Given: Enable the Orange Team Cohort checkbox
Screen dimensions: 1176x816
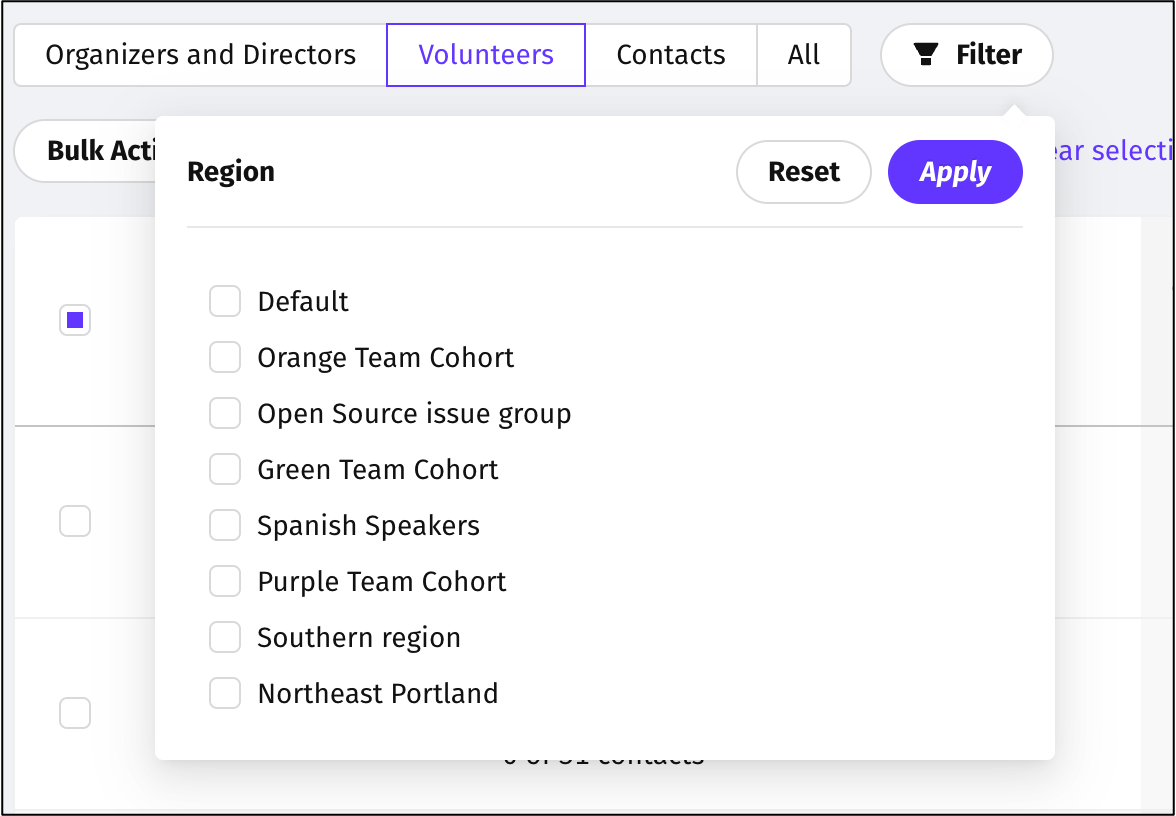Looking at the screenshot, I should pyautogui.click(x=225, y=357).
